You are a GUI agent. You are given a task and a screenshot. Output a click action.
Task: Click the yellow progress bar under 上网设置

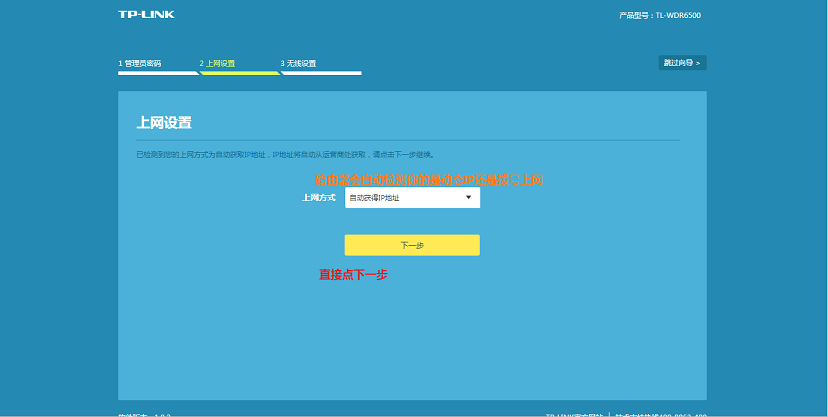(x=239, y=72)
